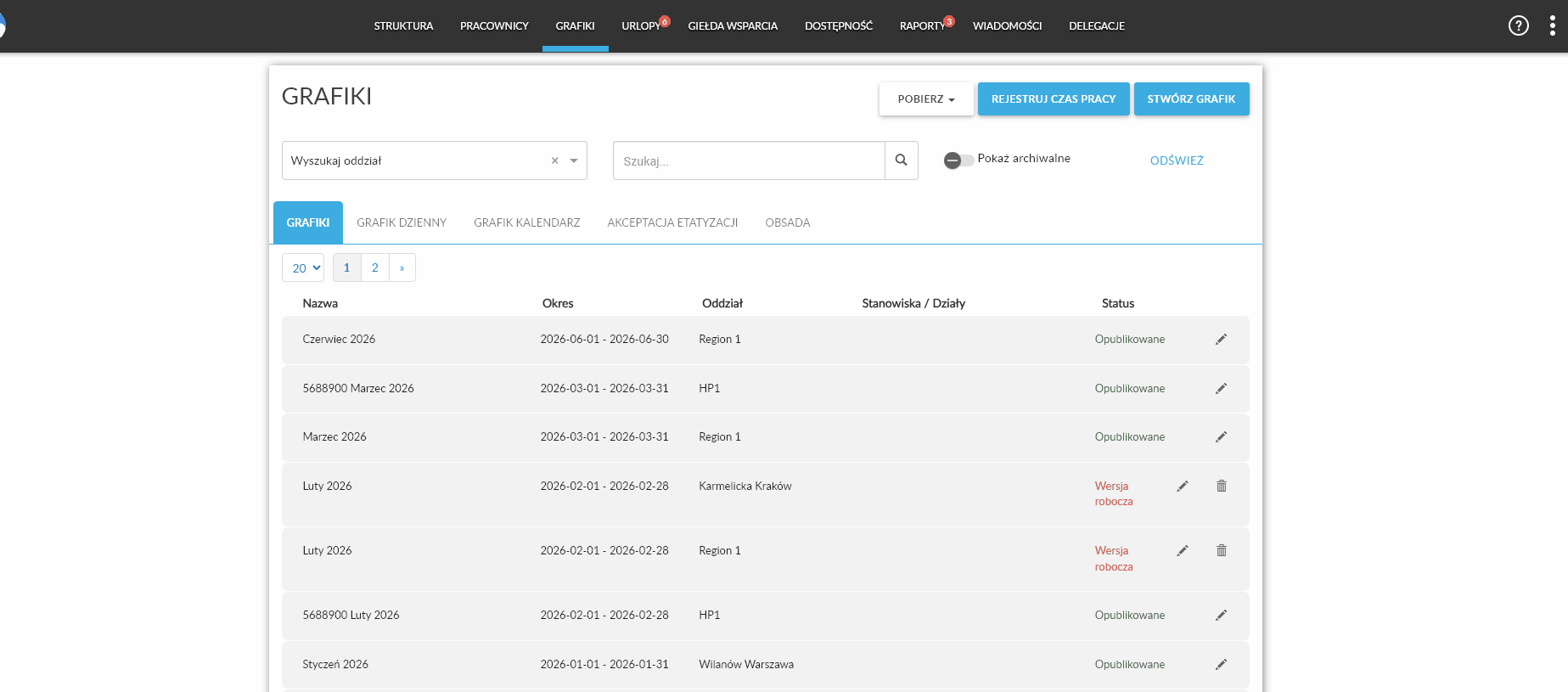
Task: Select the blue GRAFIKI sub-tab
Action: pos(308,222)
